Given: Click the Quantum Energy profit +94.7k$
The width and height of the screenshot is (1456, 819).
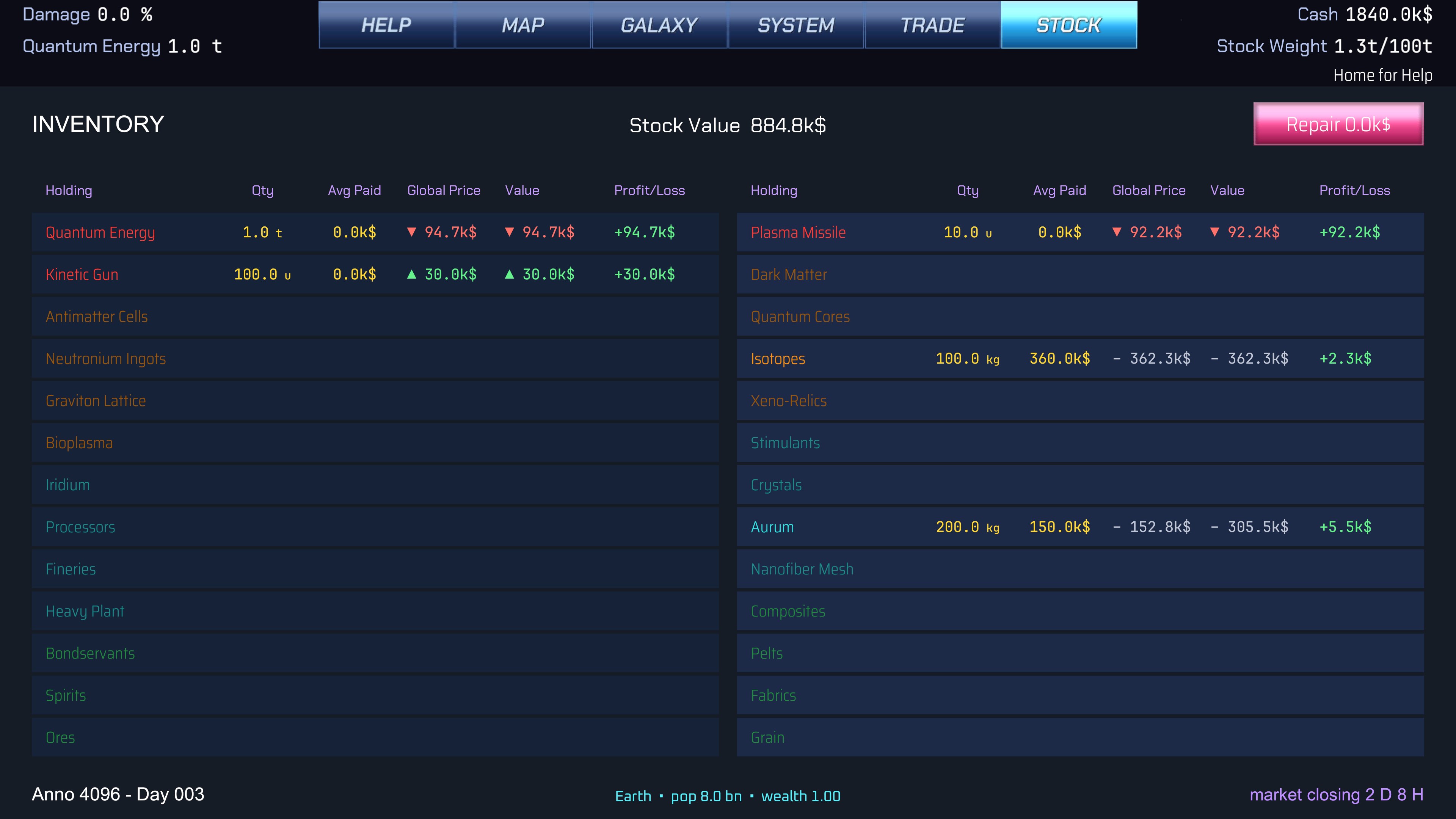Looking at the screenshot, I should click(x=644, y=232).
